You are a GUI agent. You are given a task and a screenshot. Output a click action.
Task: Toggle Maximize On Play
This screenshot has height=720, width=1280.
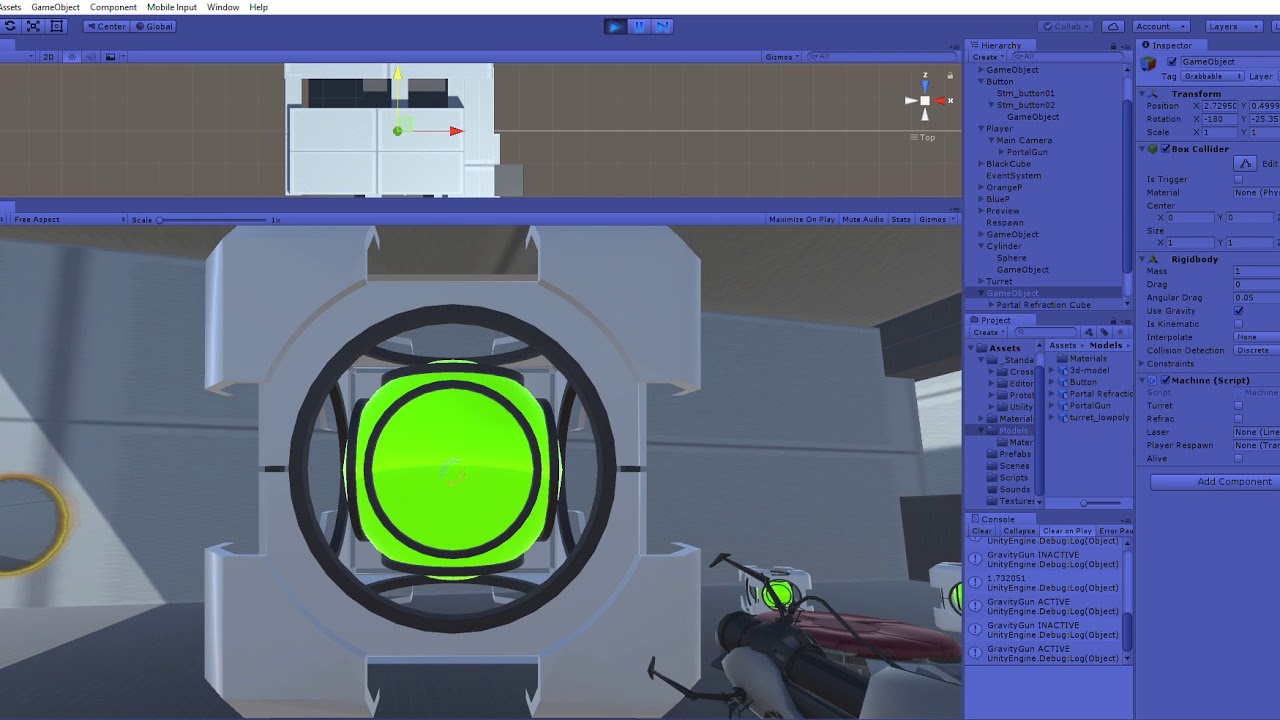pos(802,219)
